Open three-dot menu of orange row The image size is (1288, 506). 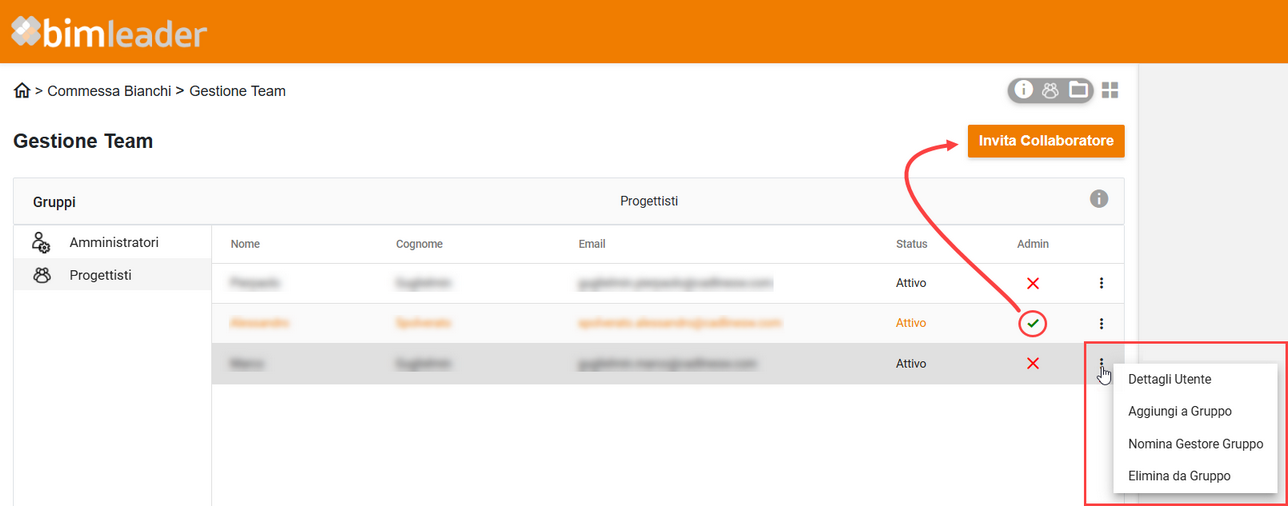point(1101,323)
